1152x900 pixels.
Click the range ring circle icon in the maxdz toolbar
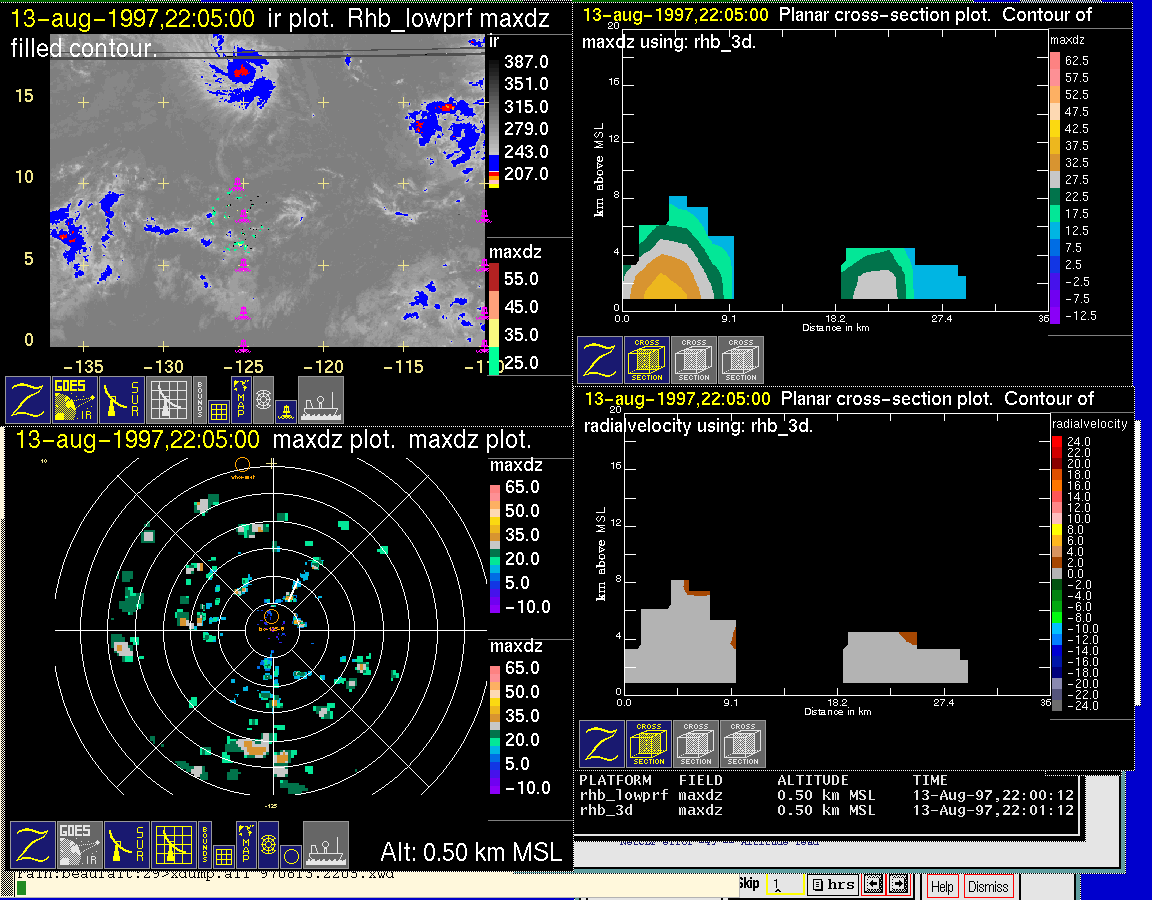[x=291, y=856]
